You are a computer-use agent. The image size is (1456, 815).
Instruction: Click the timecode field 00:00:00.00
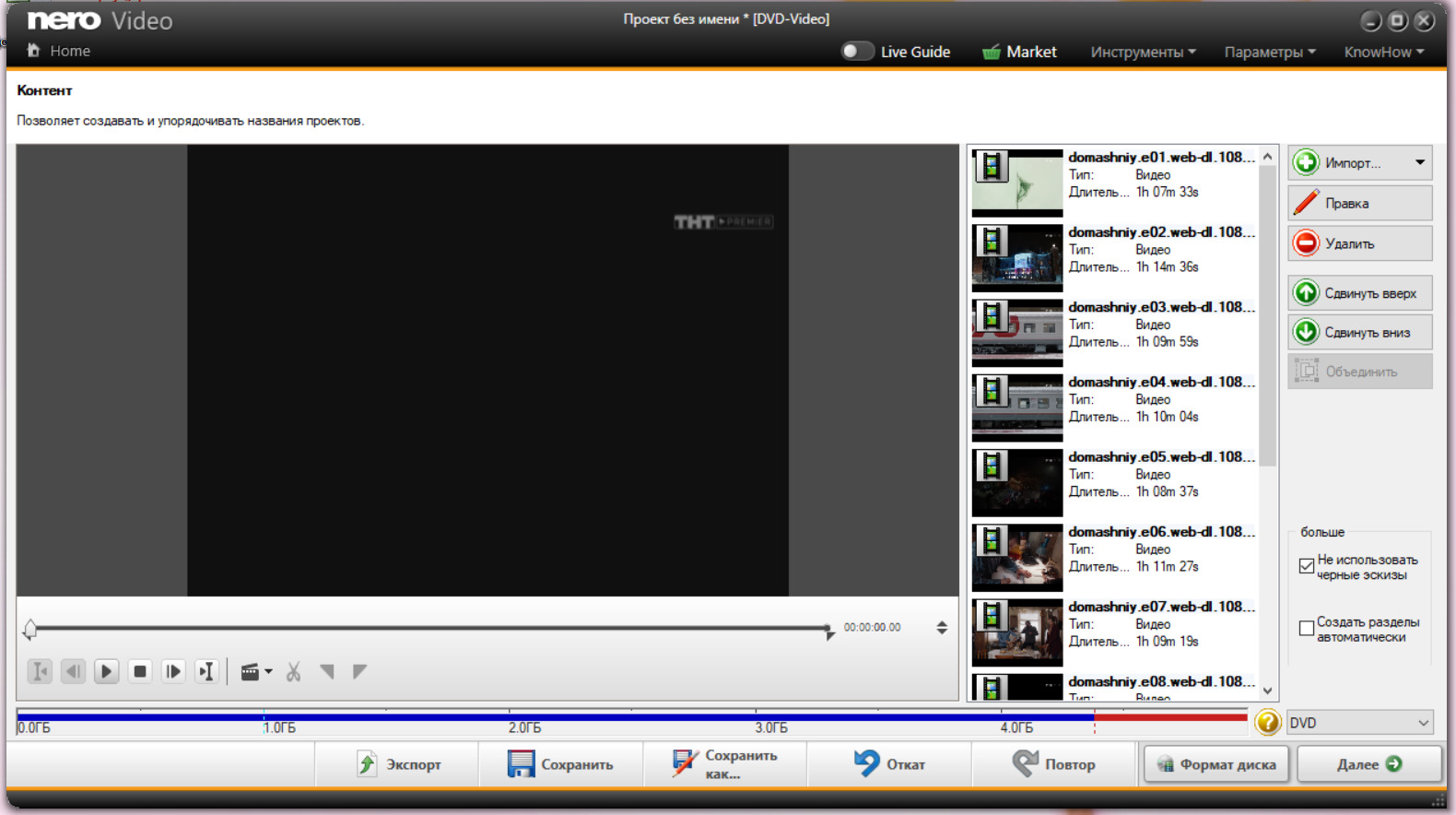[872, 627]
